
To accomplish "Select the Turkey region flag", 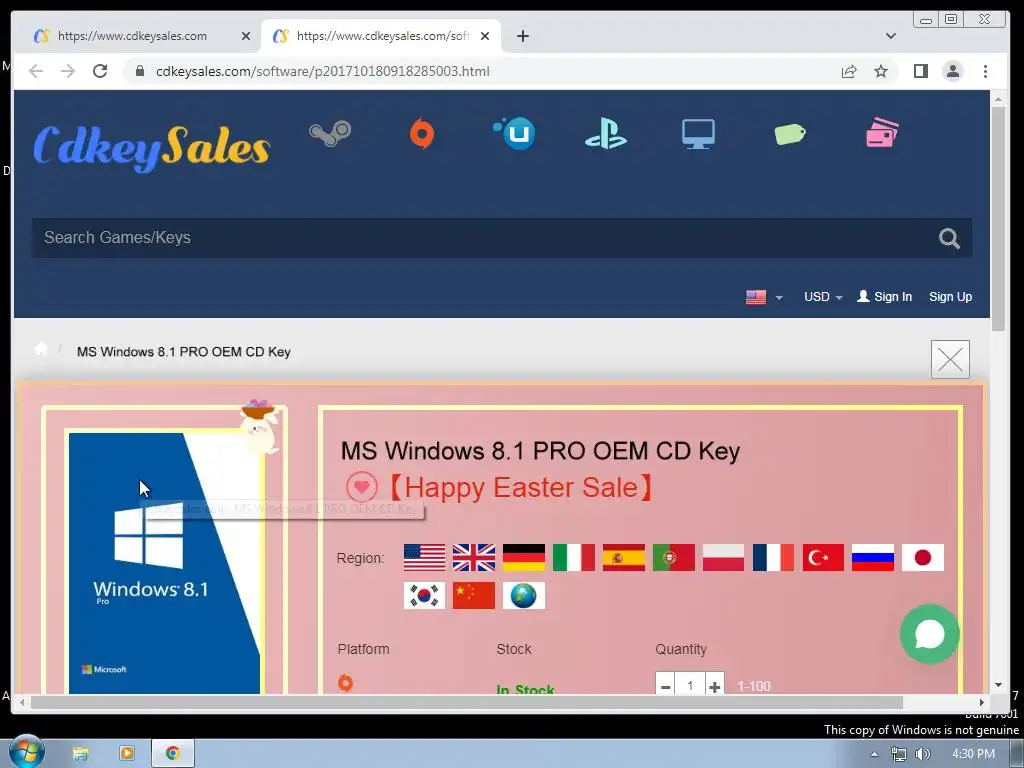I will 823,558.
